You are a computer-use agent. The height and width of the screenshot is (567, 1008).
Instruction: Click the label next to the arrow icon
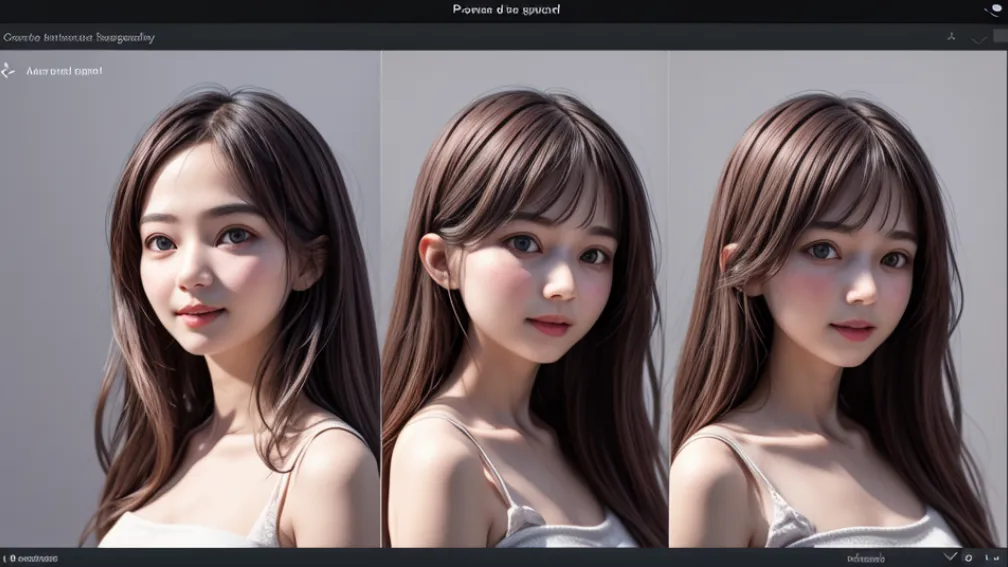coord(64,71)
